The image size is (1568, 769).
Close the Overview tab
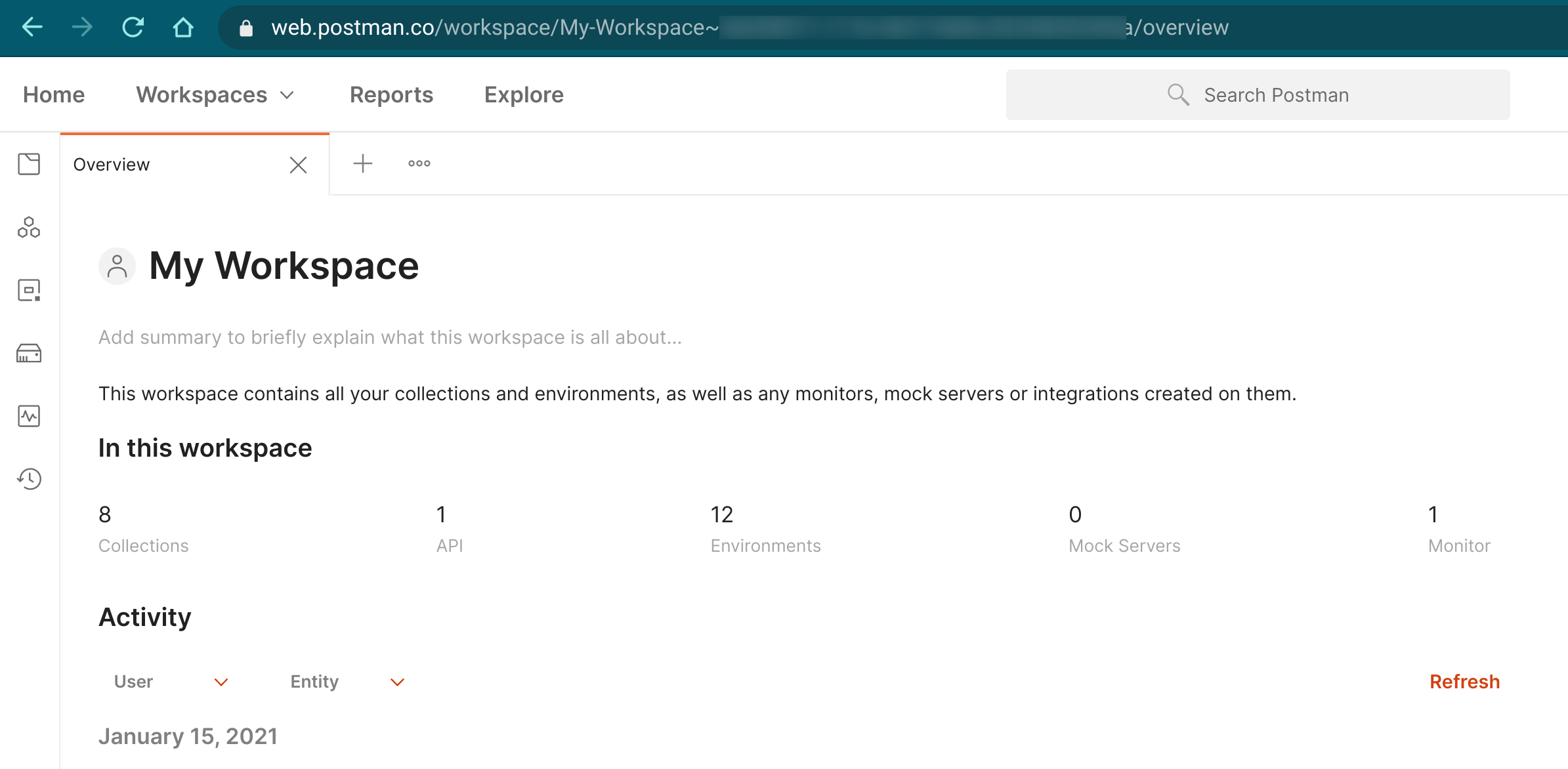[299, 165]
